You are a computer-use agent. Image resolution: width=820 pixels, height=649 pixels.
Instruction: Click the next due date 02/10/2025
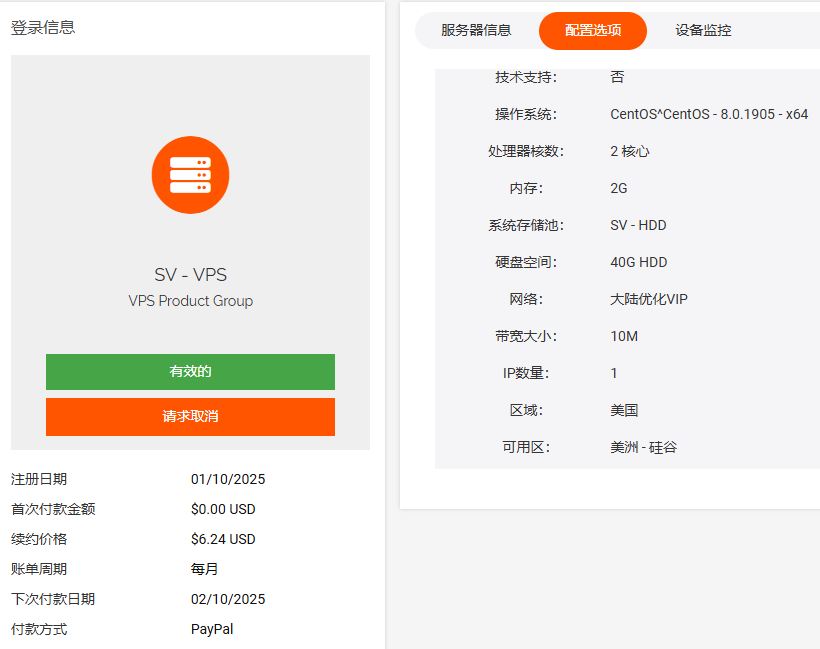pos(228,599)
